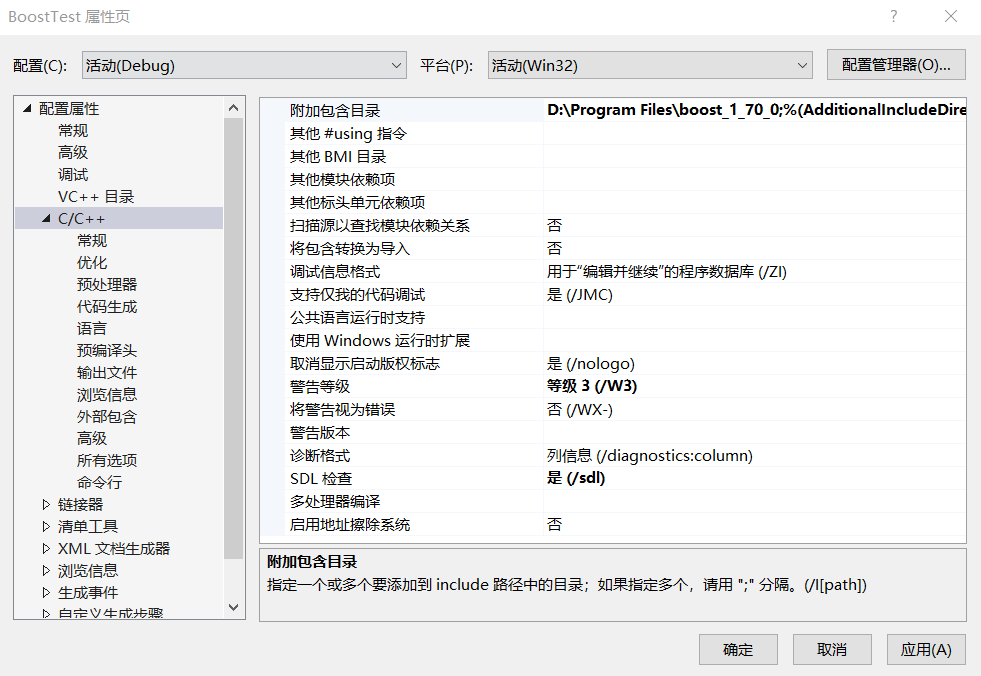Click the 是 (/sdl) value
Viewport: 981px width, 676px height.
coord(576,478)
